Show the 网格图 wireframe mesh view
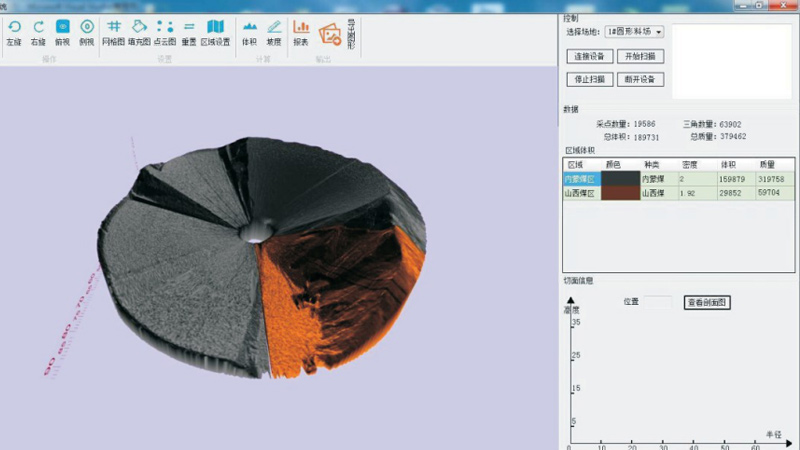 [113, 28]
